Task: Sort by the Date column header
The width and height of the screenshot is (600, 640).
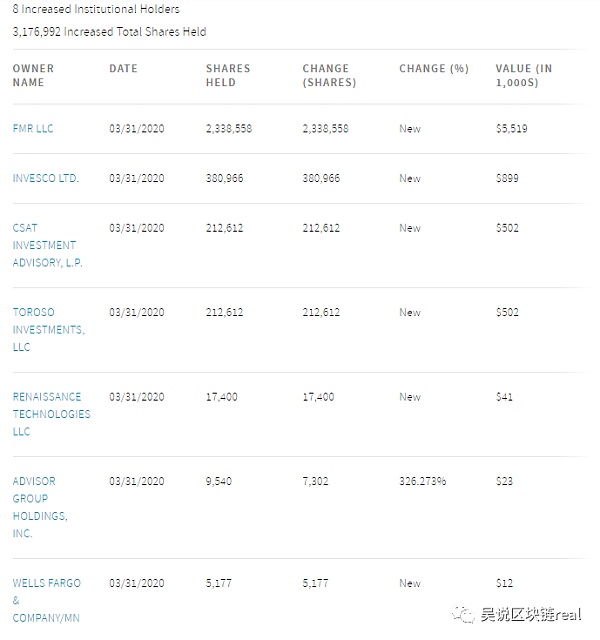Action: point(123,69)
